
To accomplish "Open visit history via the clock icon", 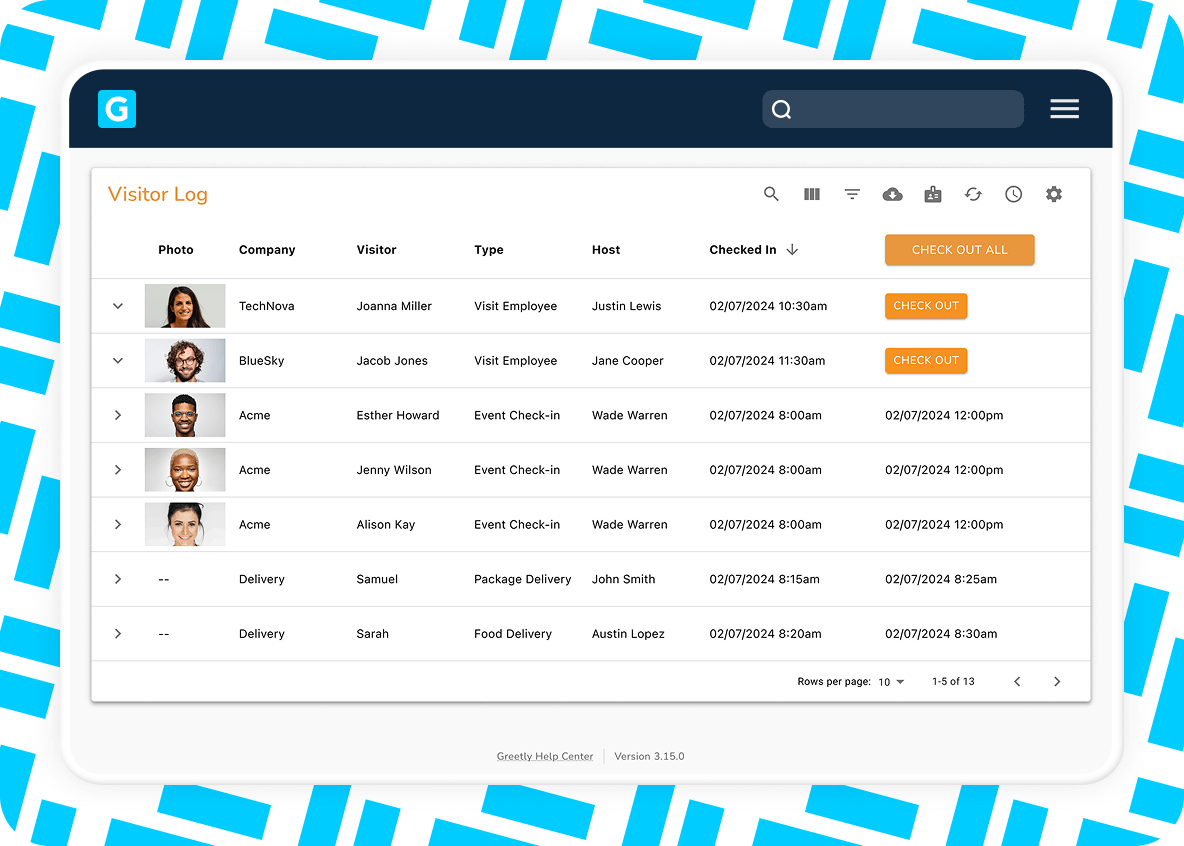I will pyautogui.click(x=1013, y=194).
